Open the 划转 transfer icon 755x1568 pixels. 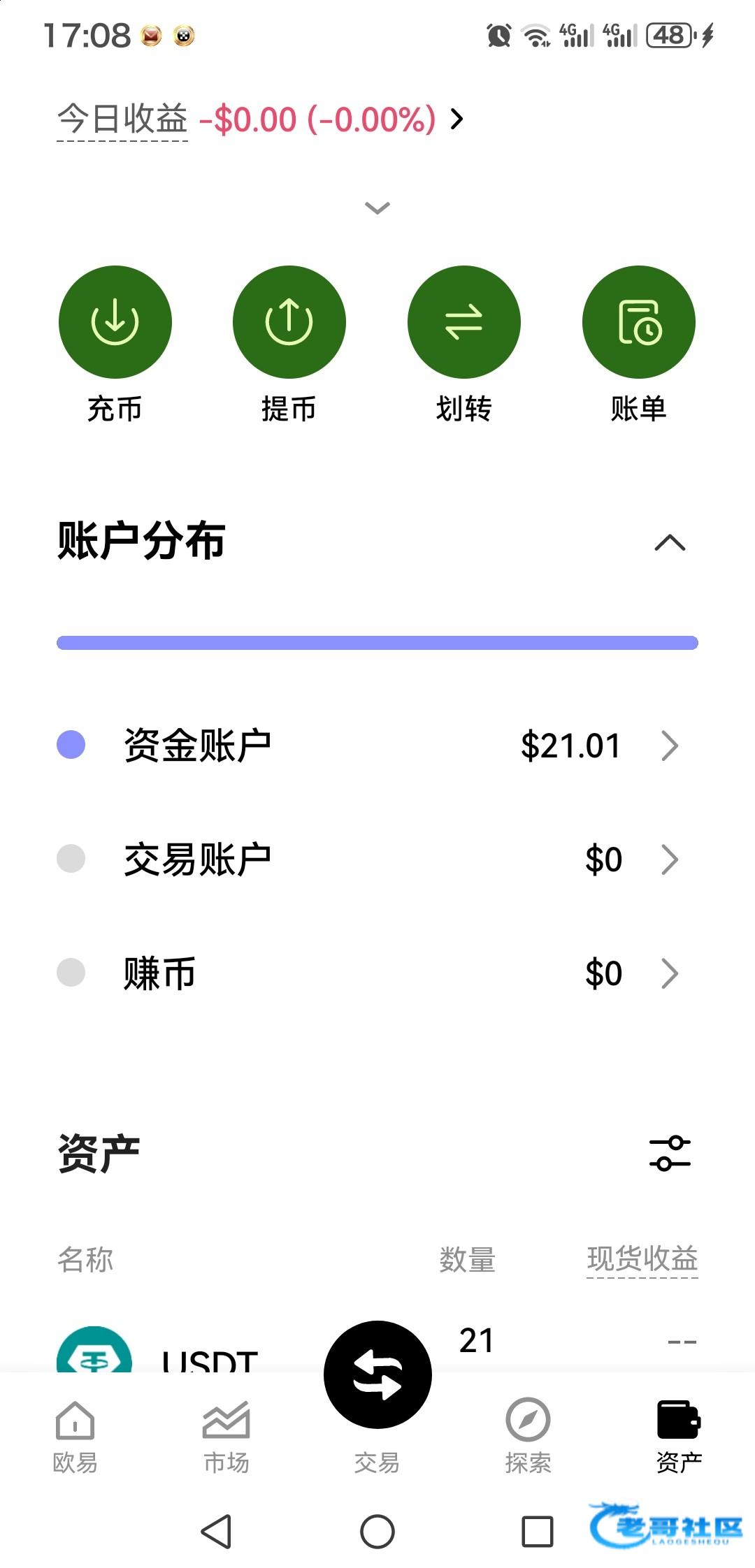[x=463, y=322]
